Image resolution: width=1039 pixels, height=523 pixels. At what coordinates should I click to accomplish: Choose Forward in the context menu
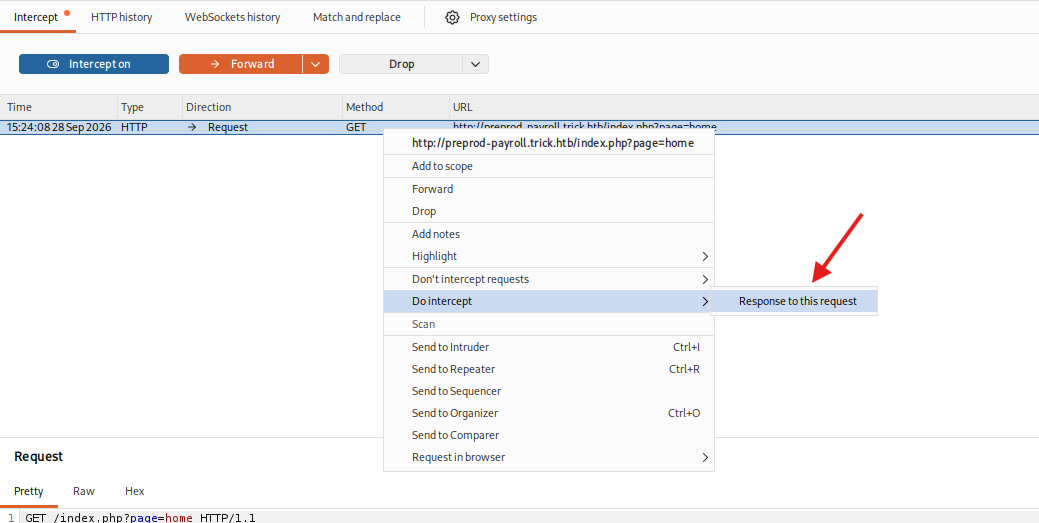point(549,189)
